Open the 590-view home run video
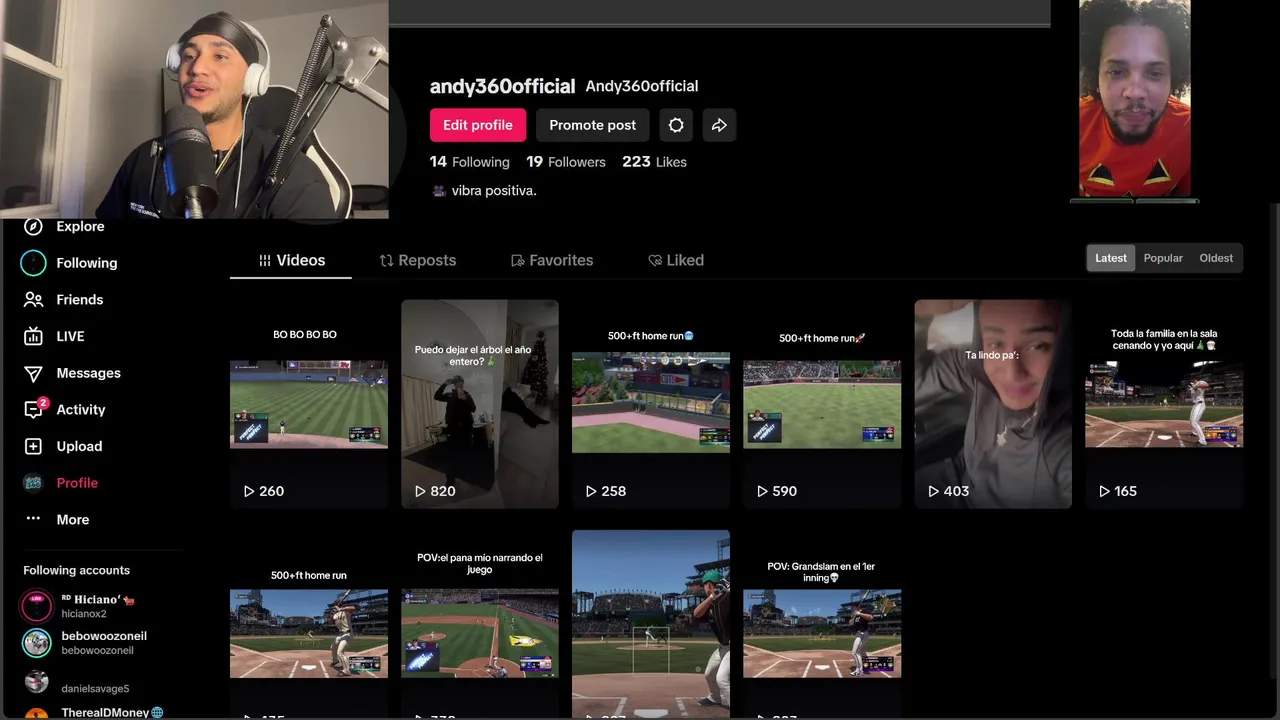Image resolution: width=1280 pixels, height=720 pixels. (x=822, y=404)
